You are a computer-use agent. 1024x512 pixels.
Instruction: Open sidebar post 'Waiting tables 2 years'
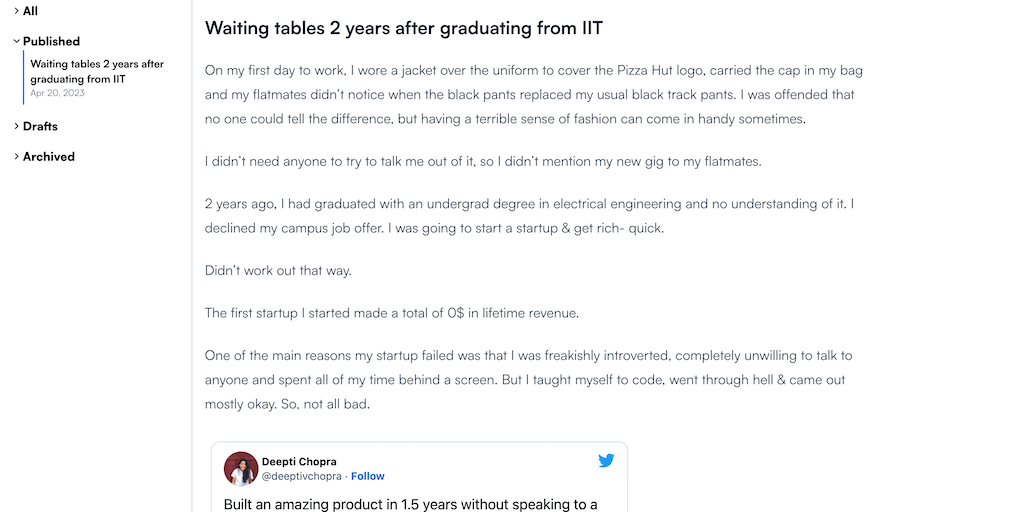tap(96, 71)
